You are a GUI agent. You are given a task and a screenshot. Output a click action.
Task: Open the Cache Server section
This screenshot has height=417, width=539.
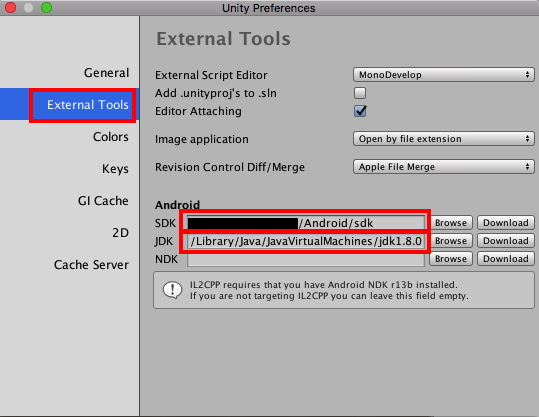click(91, 265)
